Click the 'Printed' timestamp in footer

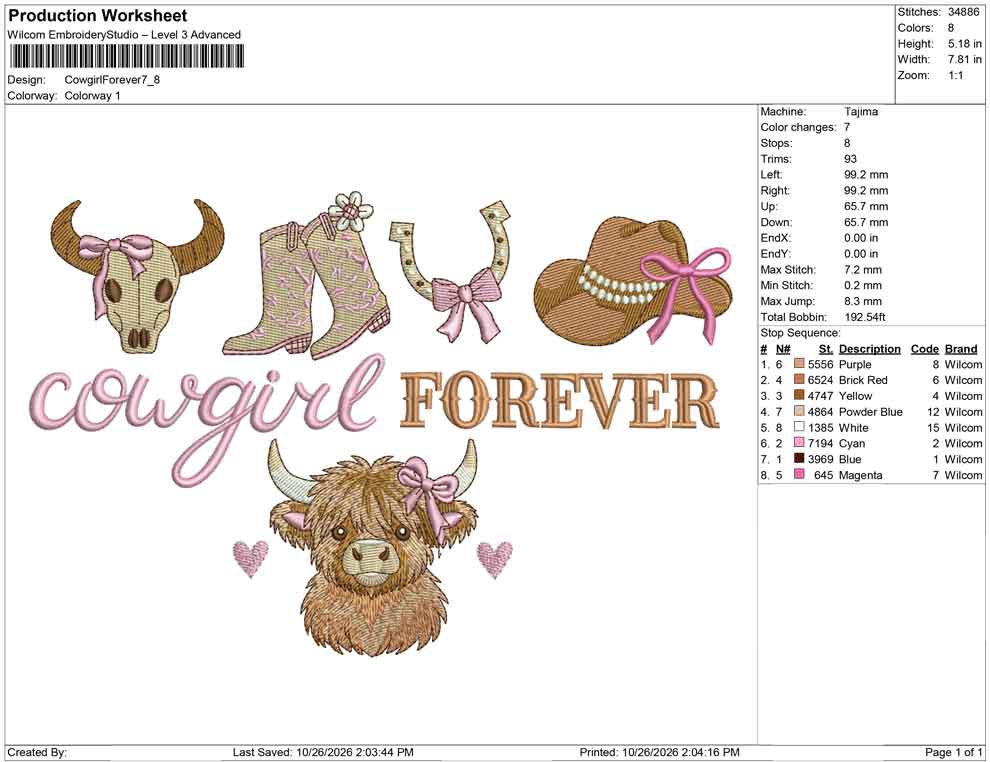659,752
